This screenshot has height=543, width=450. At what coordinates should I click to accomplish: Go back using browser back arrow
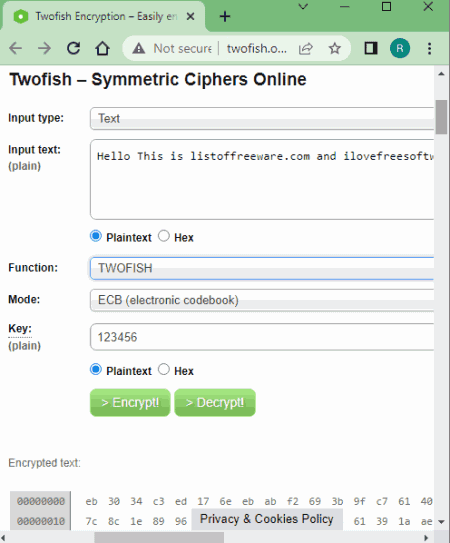point(16,48)
